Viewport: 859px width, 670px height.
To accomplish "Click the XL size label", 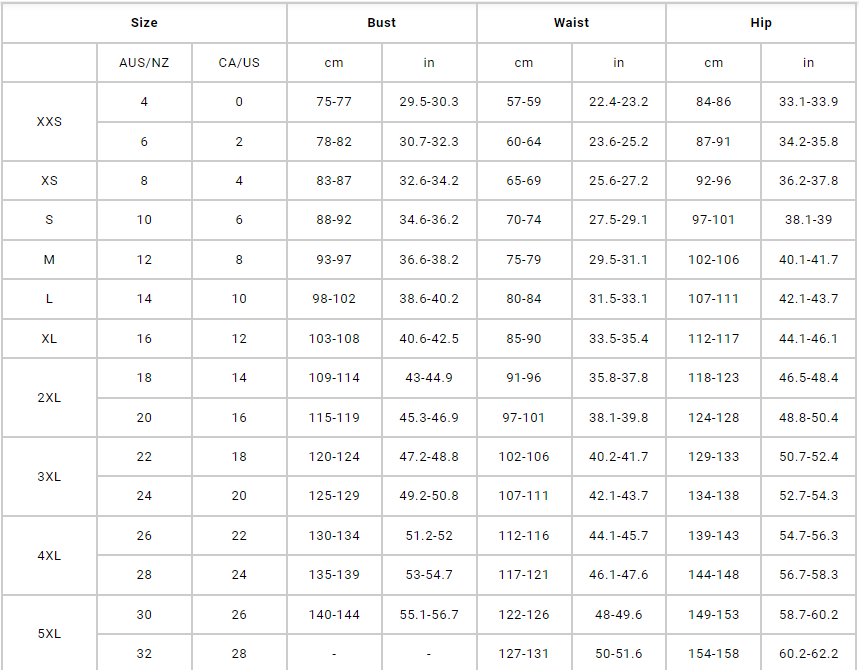I will [49, 339].
